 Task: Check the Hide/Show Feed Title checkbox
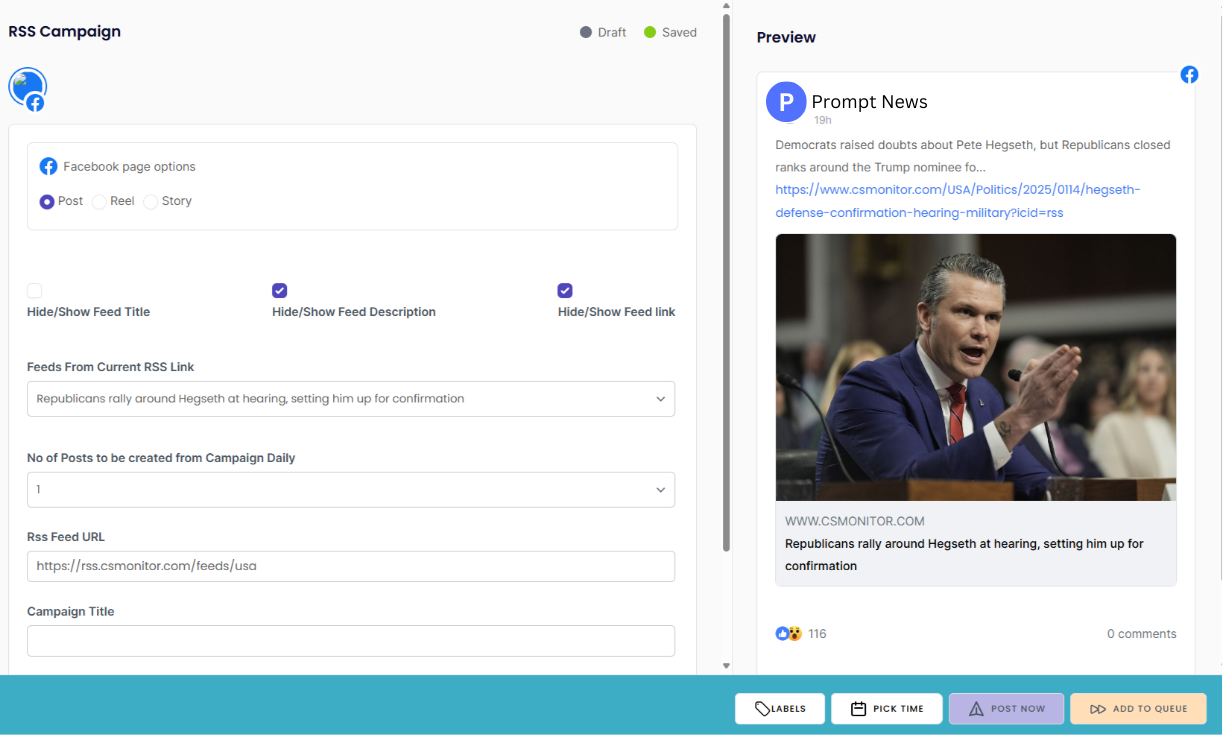pos(35,291)
